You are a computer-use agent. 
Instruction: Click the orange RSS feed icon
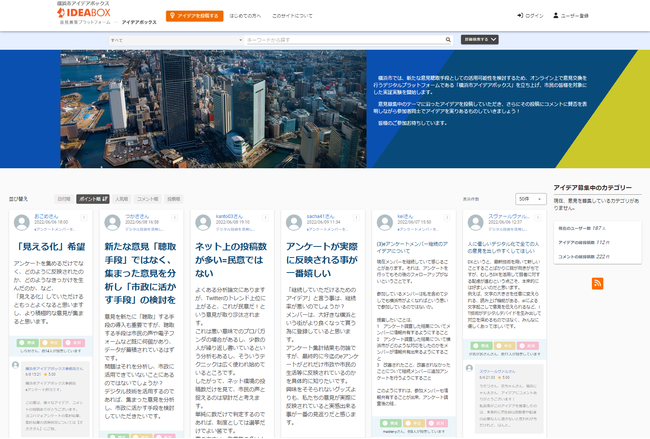coord(598,284)
